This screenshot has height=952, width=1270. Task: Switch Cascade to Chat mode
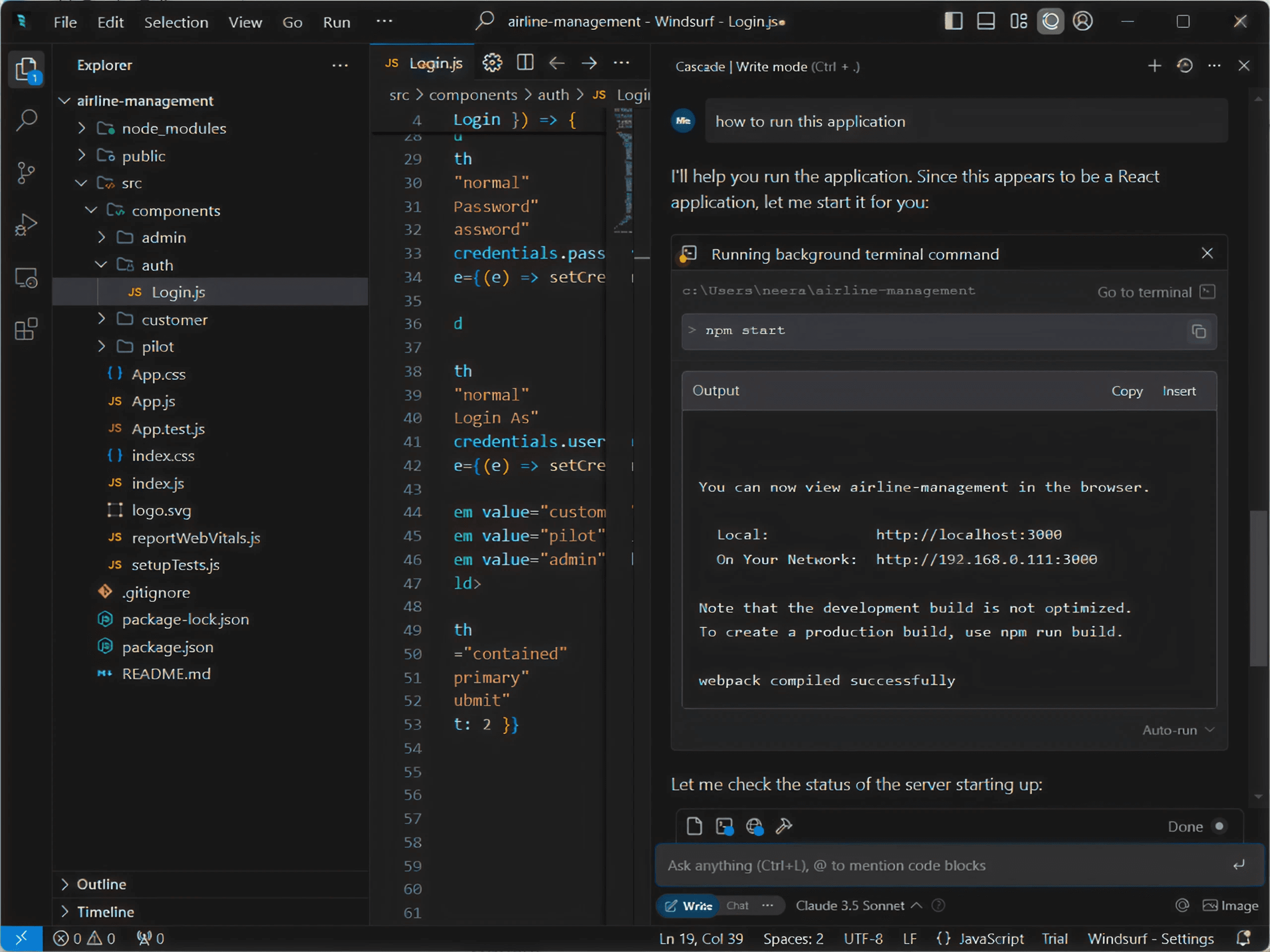pyautogui.click(x=737, y=905)
